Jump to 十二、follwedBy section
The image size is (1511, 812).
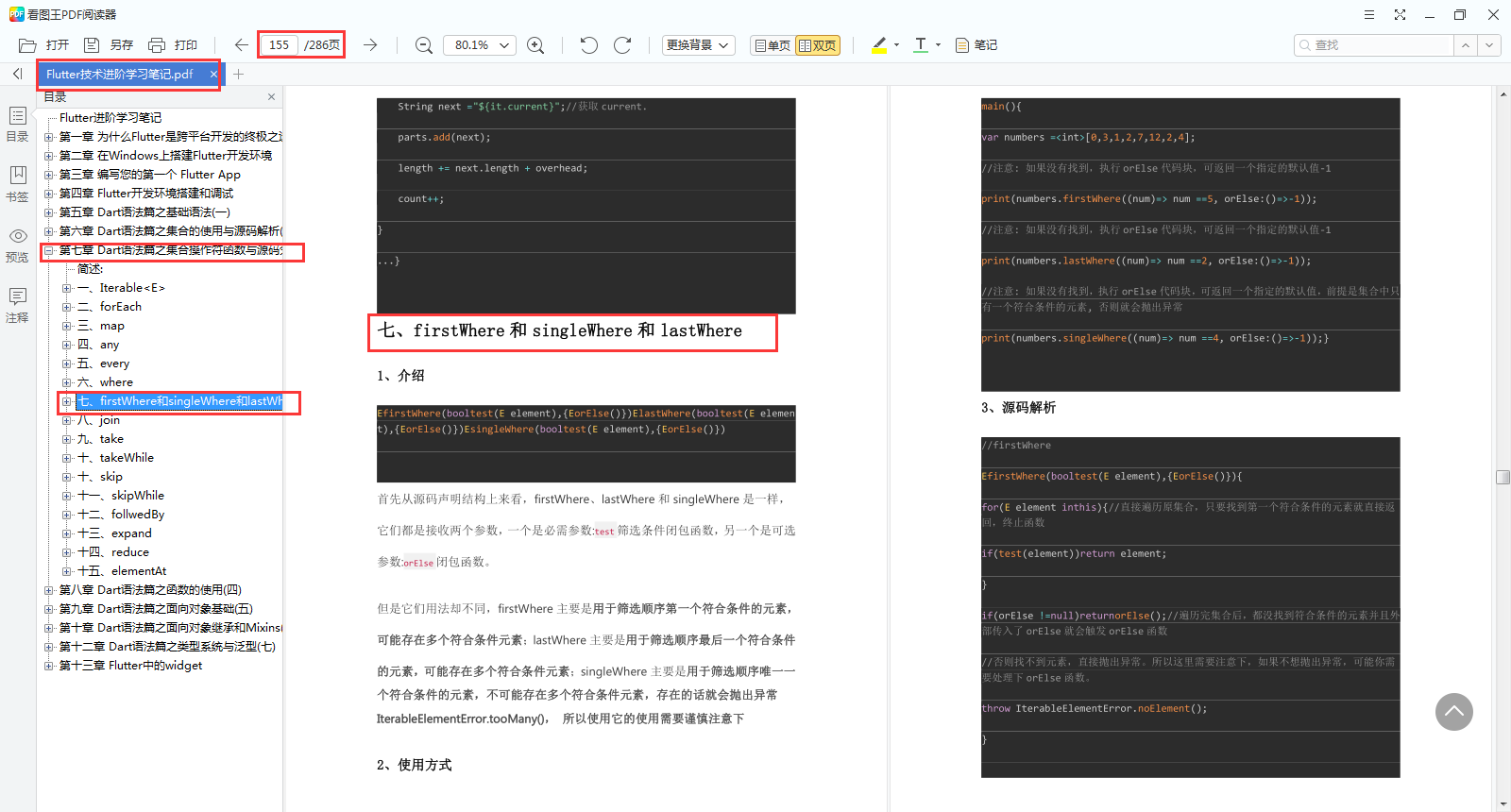[121, 515]
